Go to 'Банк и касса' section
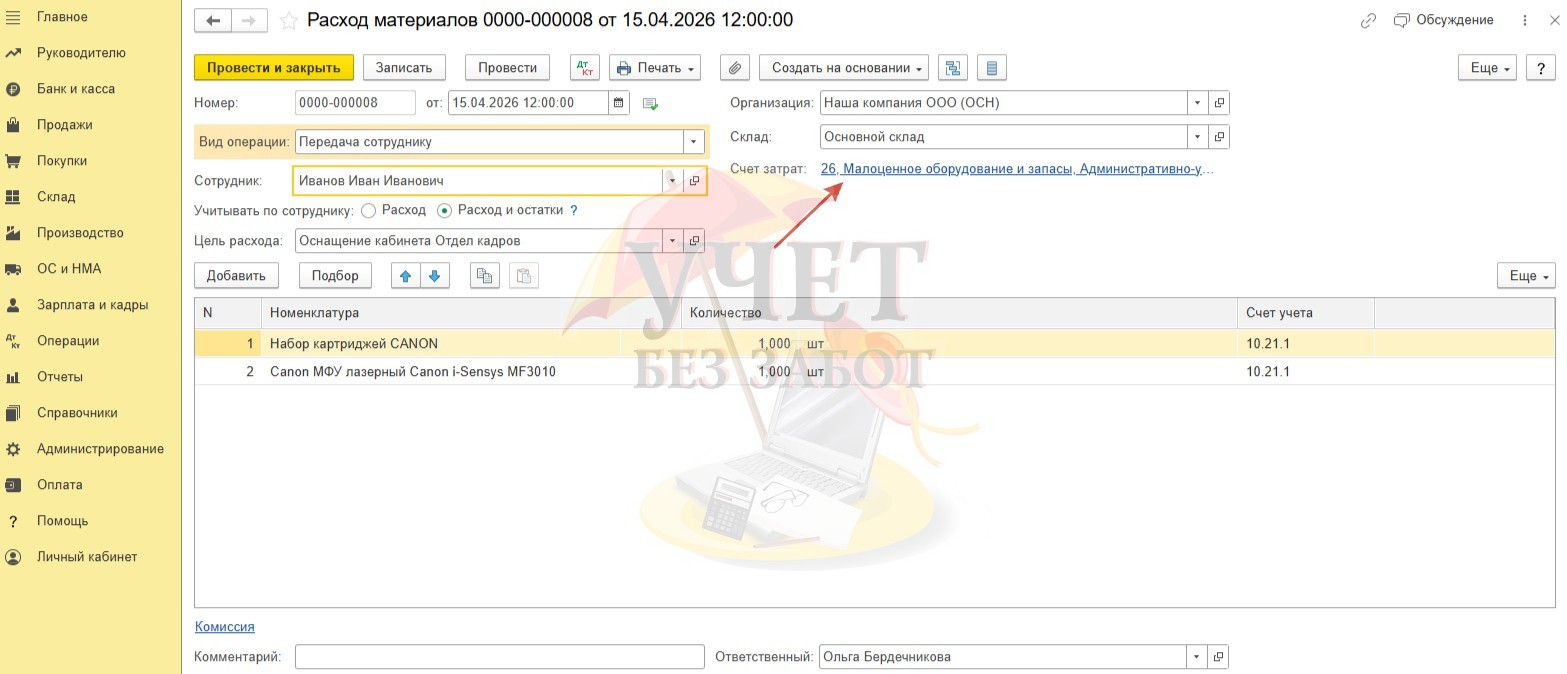1567x674 pixels. (x=75, y=89)
